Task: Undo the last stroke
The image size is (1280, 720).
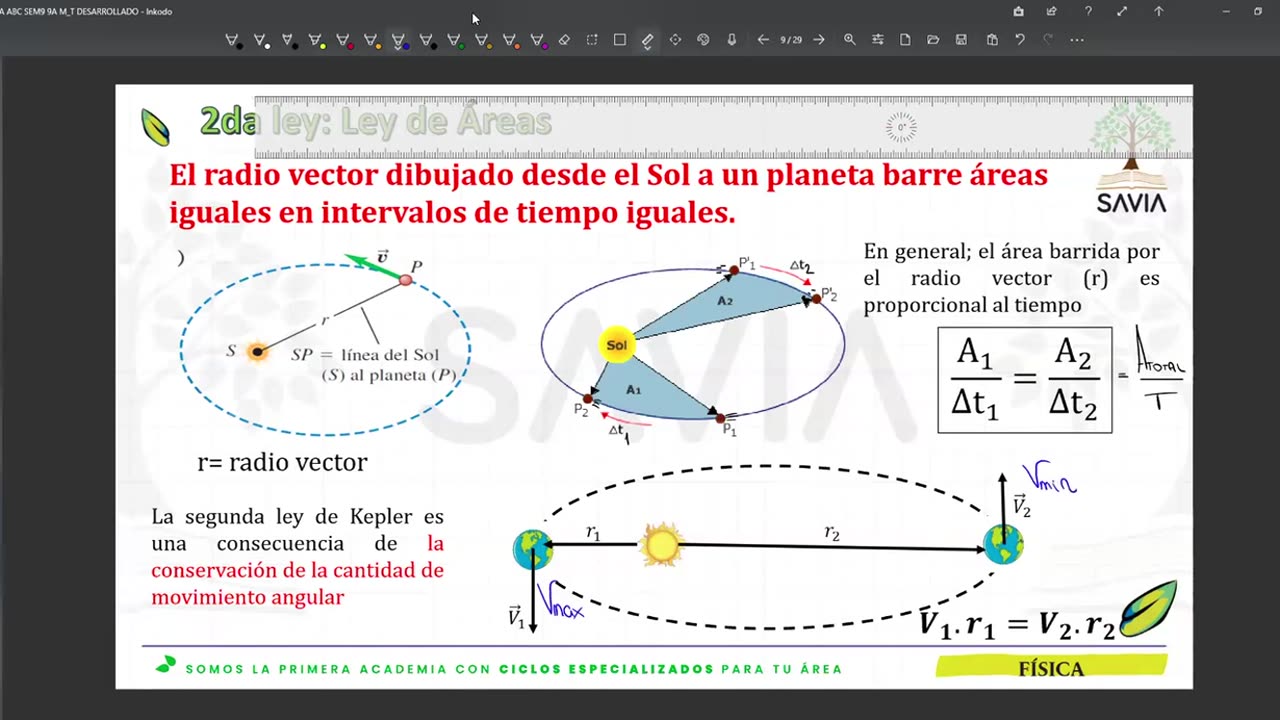Action: pos(1020,40)
